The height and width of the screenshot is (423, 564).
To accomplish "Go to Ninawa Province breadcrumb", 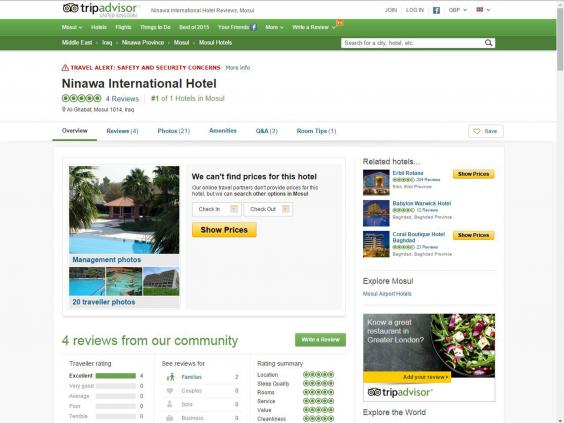I will coord(143,42).
